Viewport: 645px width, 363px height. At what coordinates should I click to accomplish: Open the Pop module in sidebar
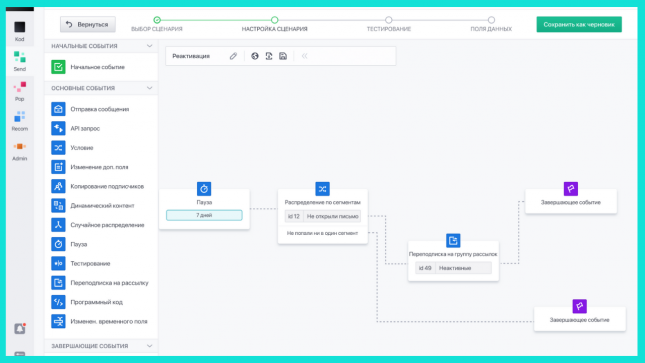[19, 91]
